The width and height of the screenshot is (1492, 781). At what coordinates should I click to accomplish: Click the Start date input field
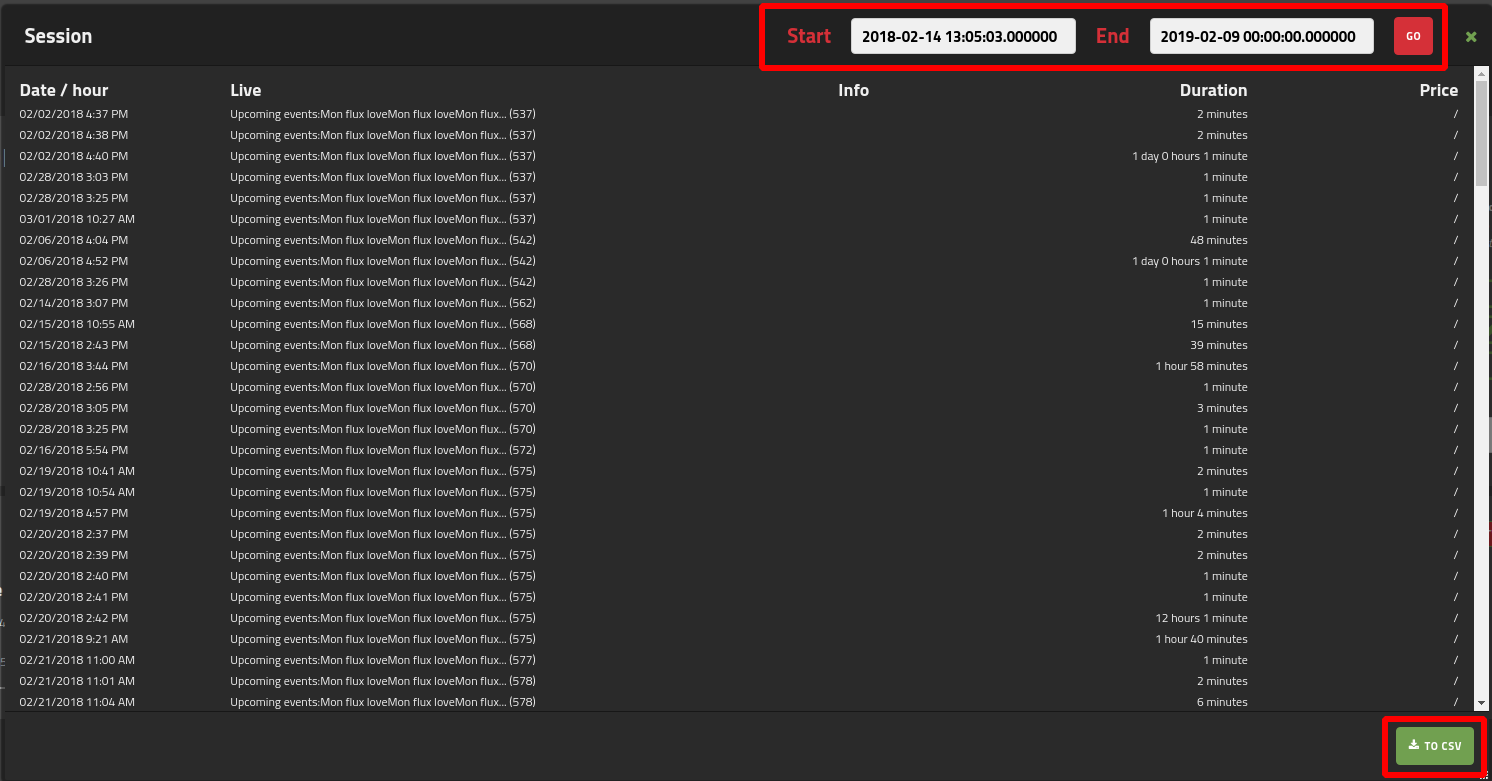tap(963, 36)
